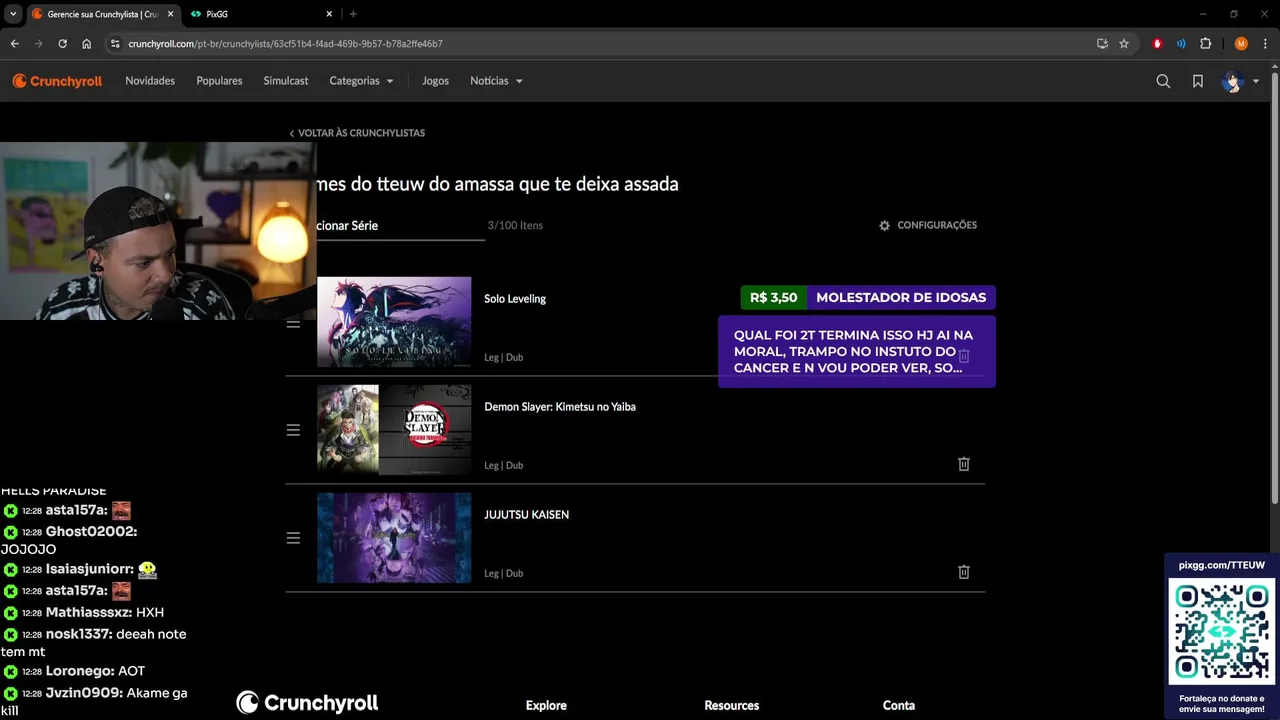Click the blue sound extension icon
The height and width of the screenshot is (720, 1280).
[x=1181, y=44]
